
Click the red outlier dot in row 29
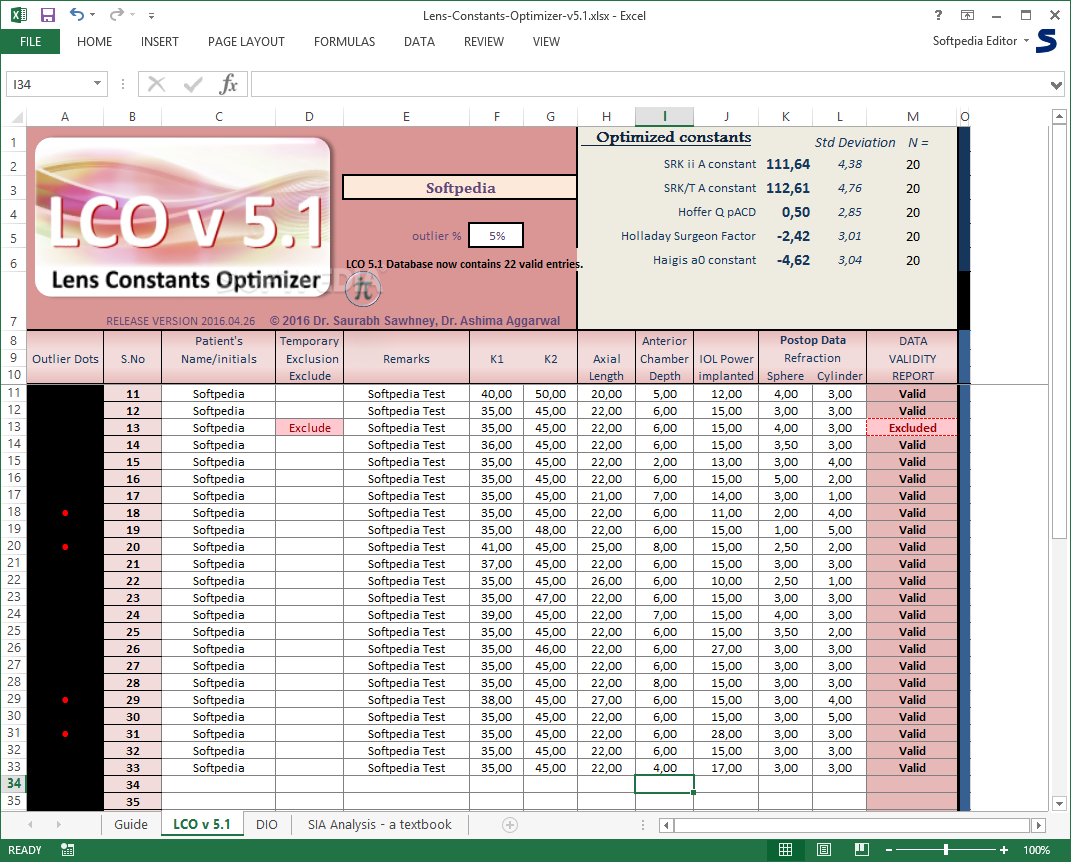tap(65, 700)
